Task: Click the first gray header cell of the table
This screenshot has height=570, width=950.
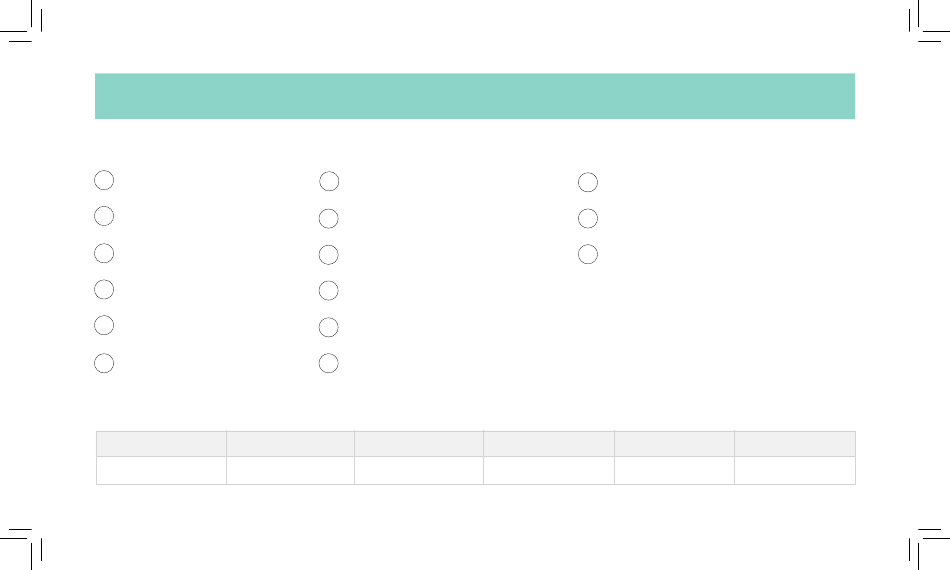Action: click(x=161, y=444)
